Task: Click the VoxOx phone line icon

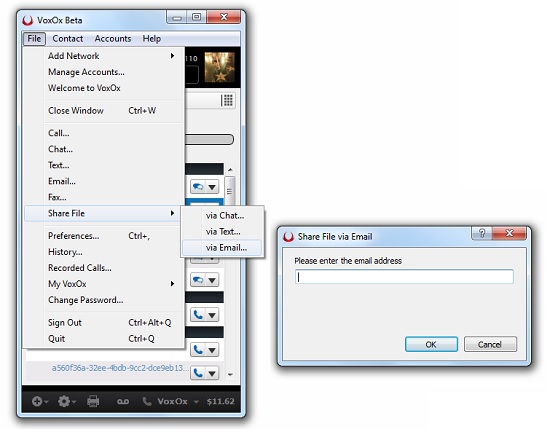Action: 147,401
